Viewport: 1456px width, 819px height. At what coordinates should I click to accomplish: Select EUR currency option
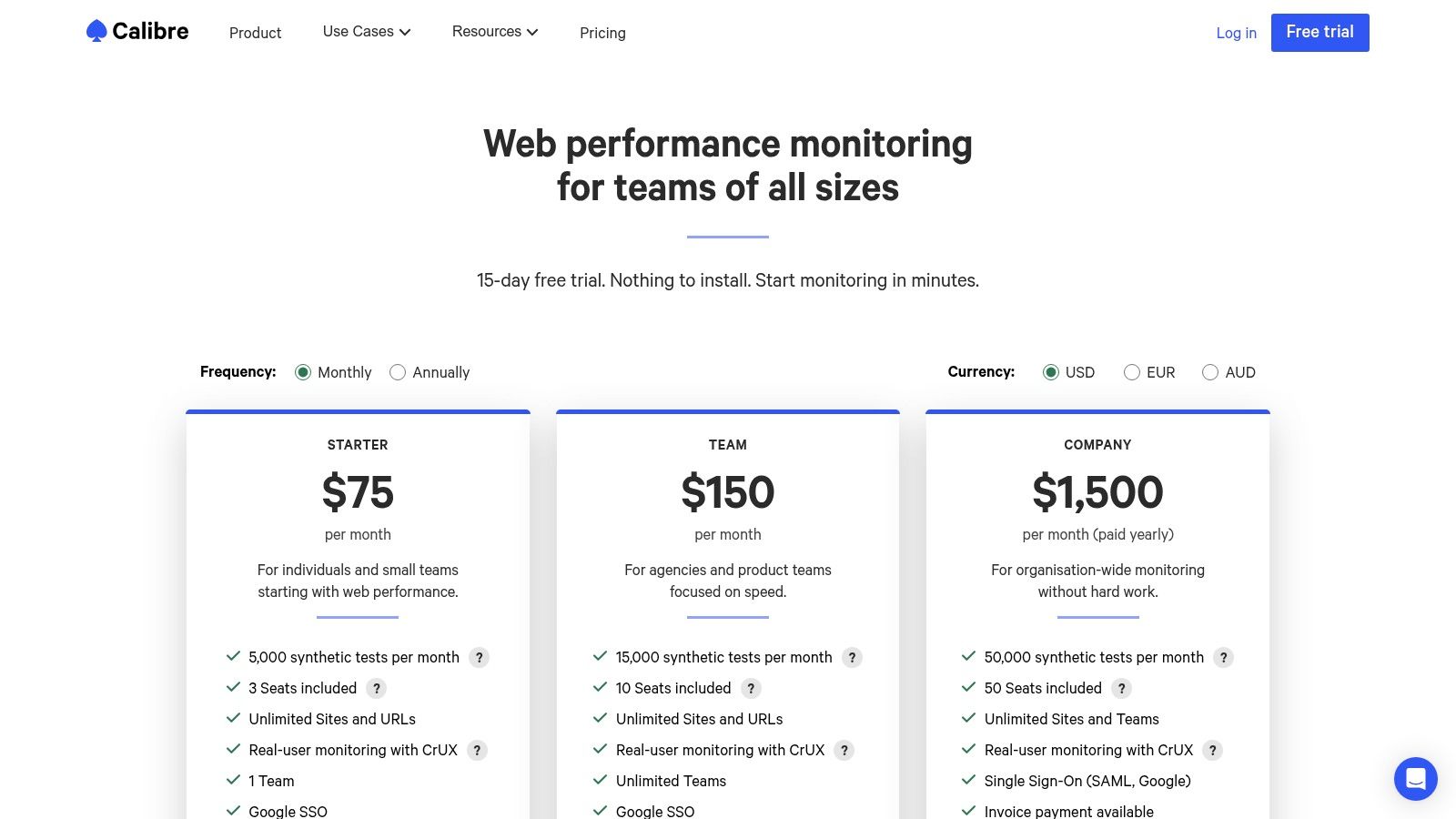1132,372
